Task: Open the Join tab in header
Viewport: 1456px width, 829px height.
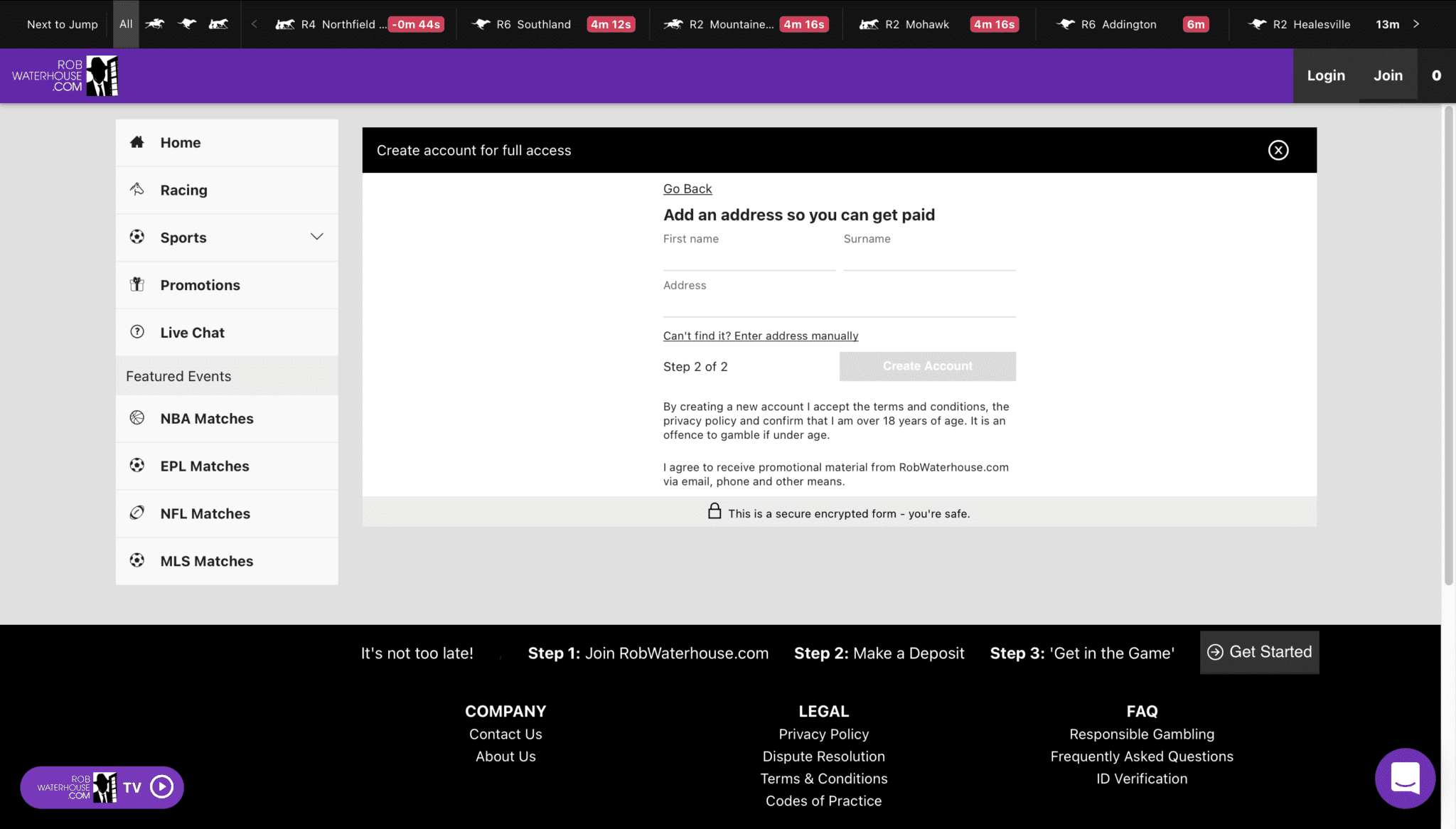Action: [x=1388, y=75]
